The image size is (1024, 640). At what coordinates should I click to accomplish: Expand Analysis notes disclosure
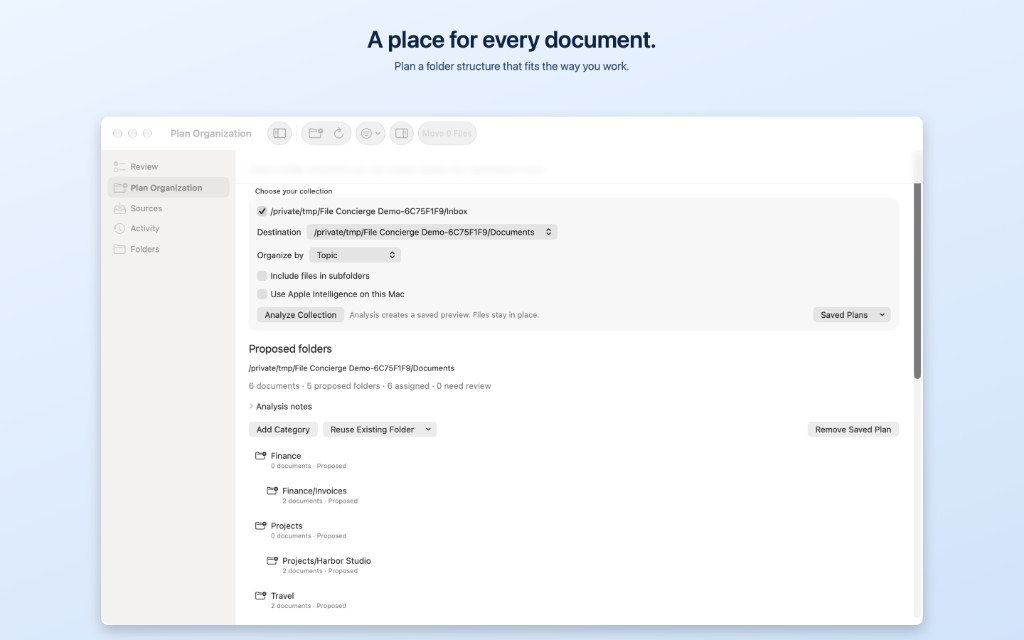pos(251,406)
